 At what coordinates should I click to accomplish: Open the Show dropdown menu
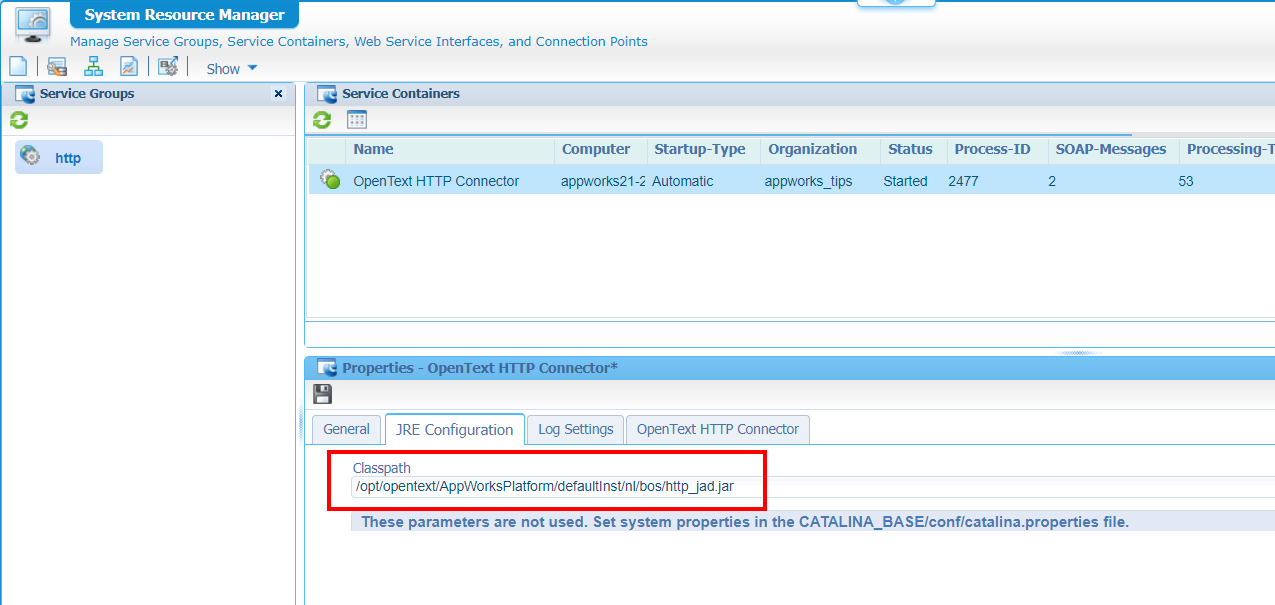click(x=231, y=69)
